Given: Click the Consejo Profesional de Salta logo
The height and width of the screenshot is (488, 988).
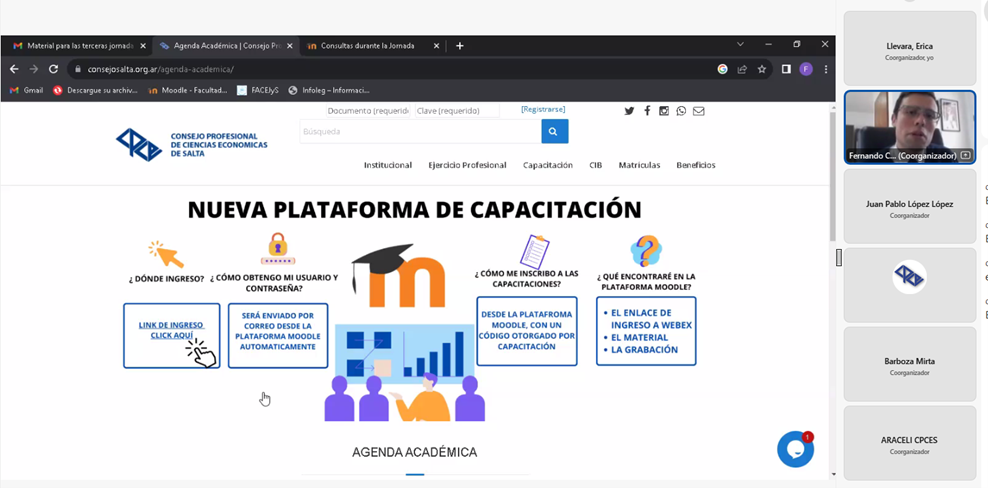Looking at the screenshot, I should [x=192, y=145].
